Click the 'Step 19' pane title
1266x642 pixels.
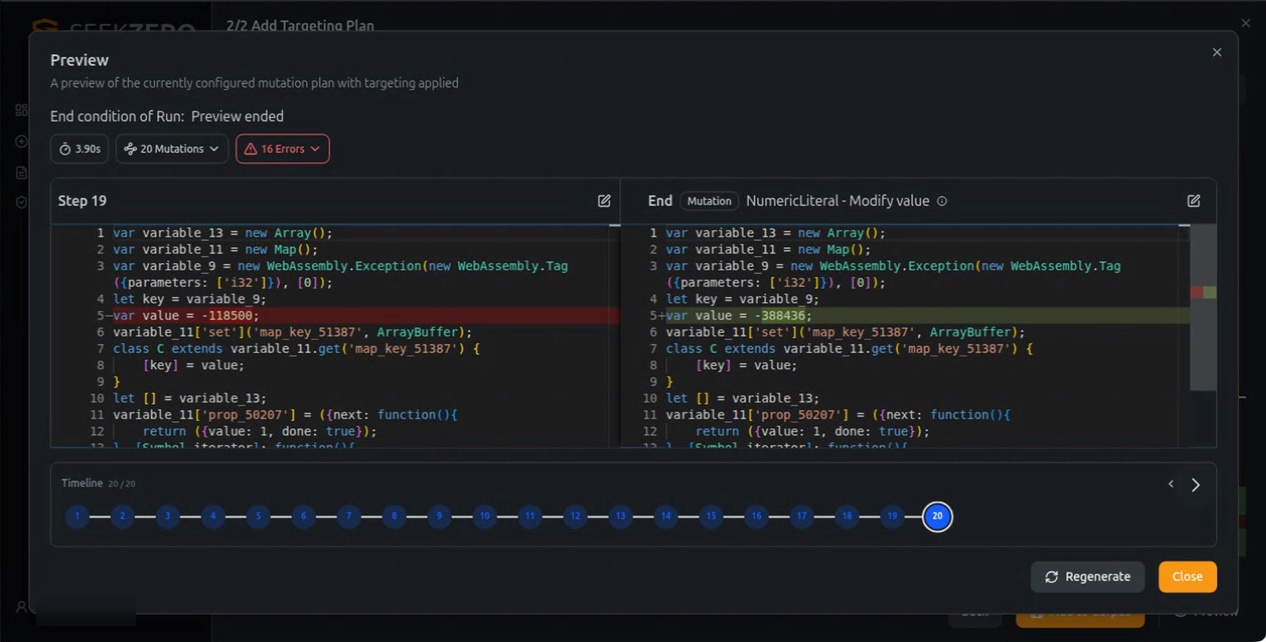pyautogui.click(x=82, y=201)
